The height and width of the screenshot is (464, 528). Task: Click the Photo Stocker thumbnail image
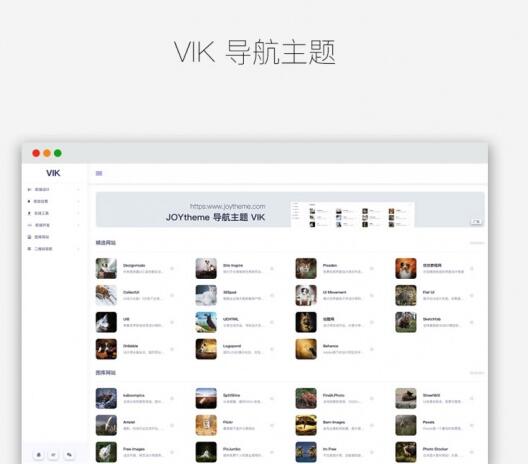406,452
